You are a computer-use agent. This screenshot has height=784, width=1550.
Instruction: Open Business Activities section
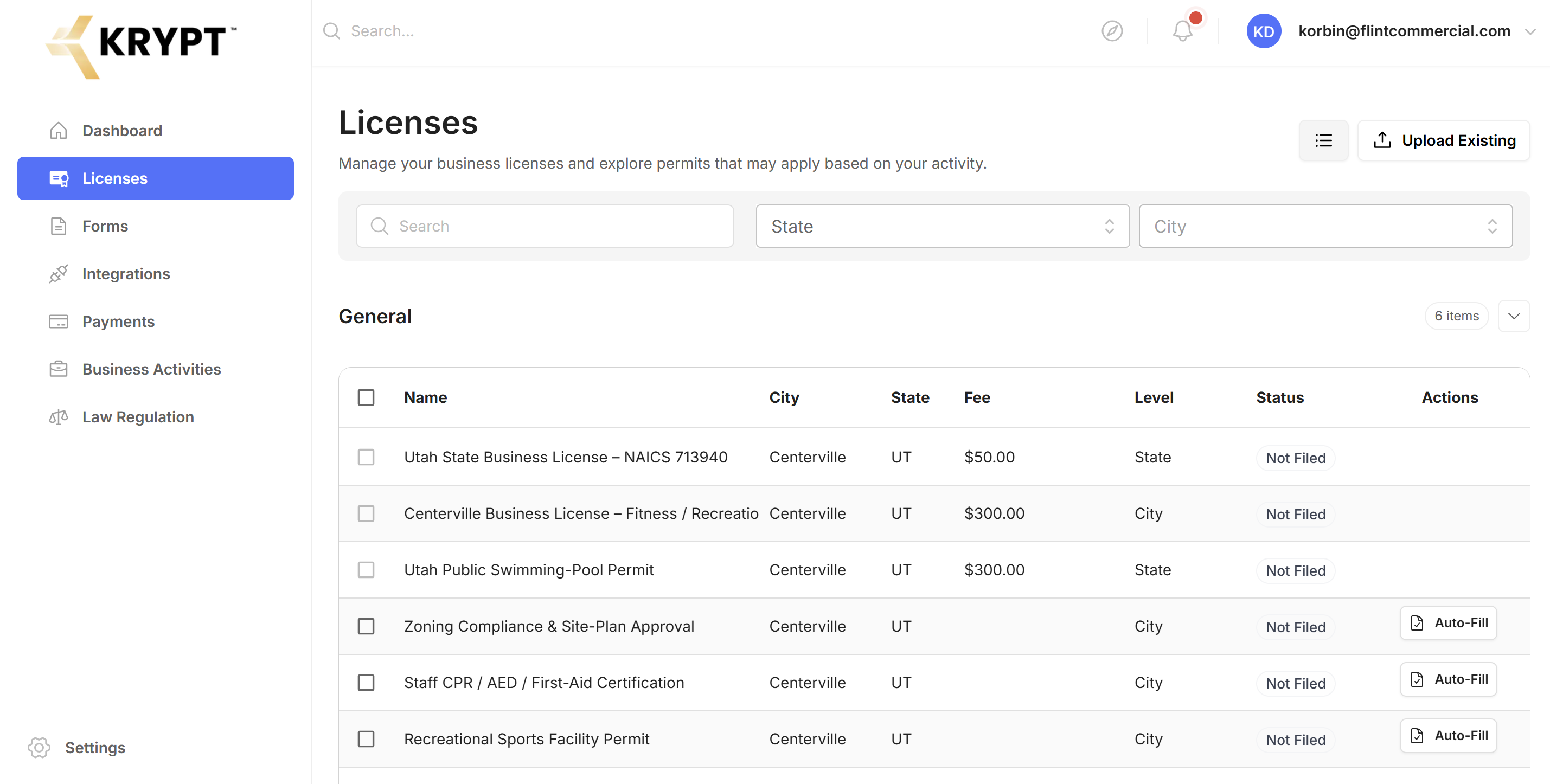click(155, 369)
